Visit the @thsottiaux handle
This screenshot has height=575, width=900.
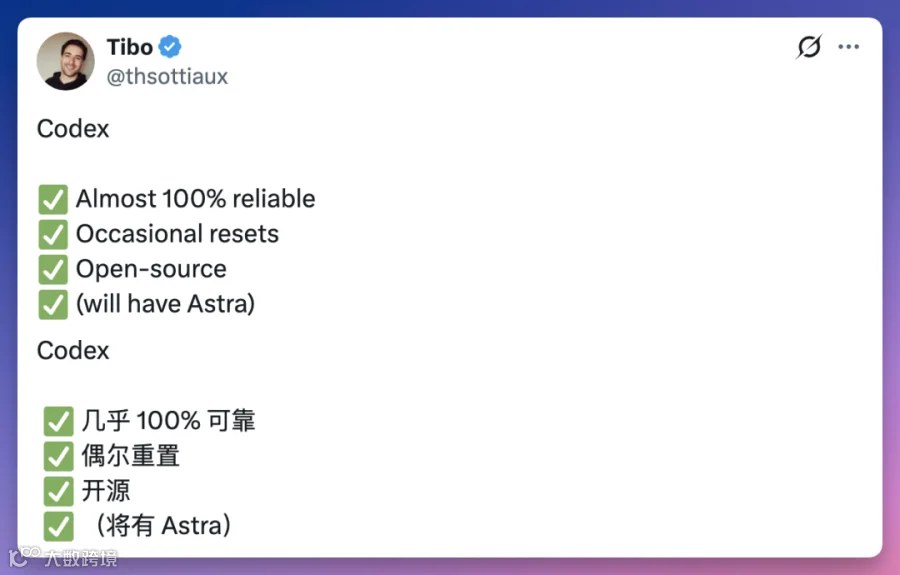167,76
